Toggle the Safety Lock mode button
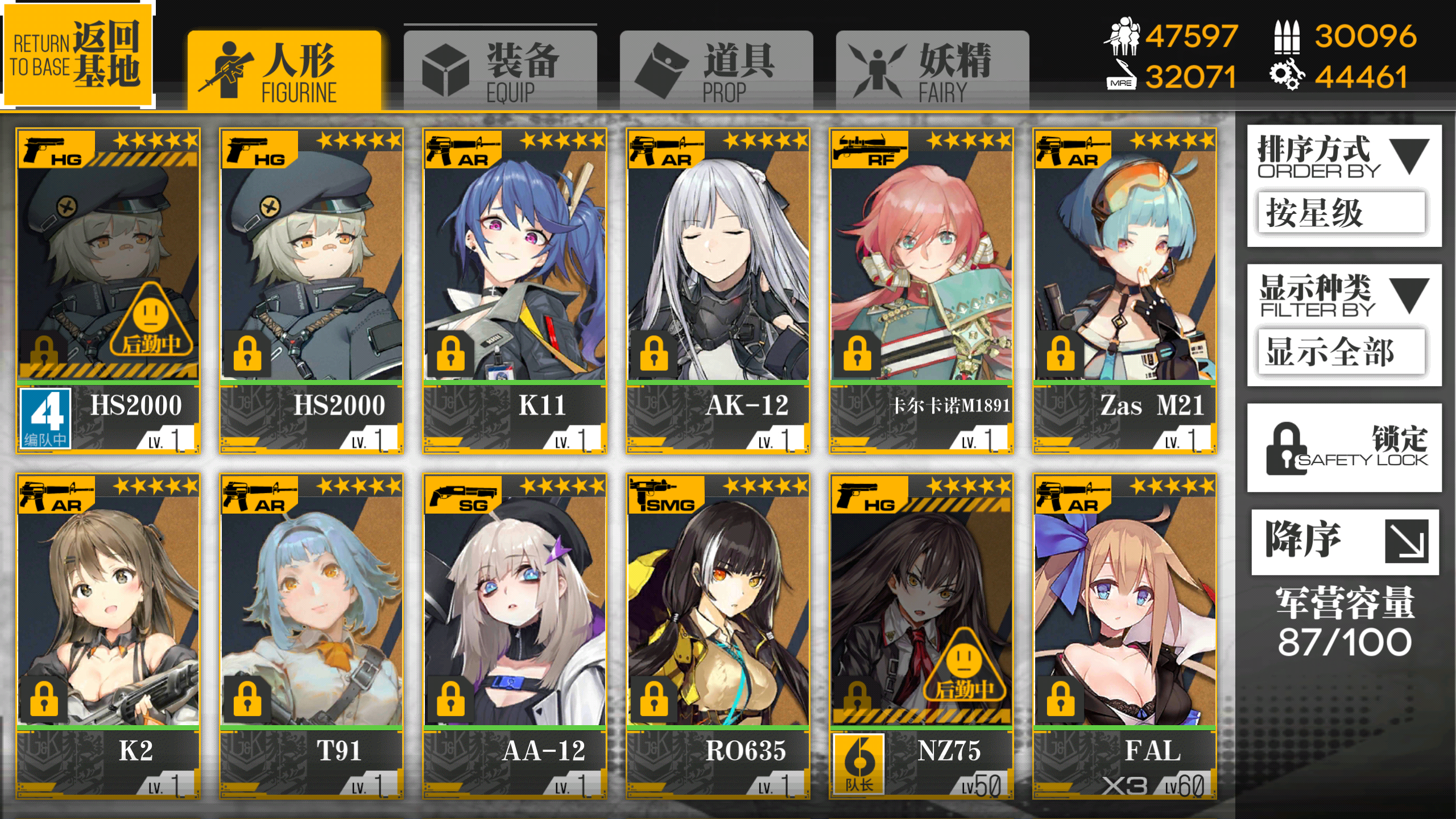Viewport: 1456px width, 819px height. (1345, 448)
